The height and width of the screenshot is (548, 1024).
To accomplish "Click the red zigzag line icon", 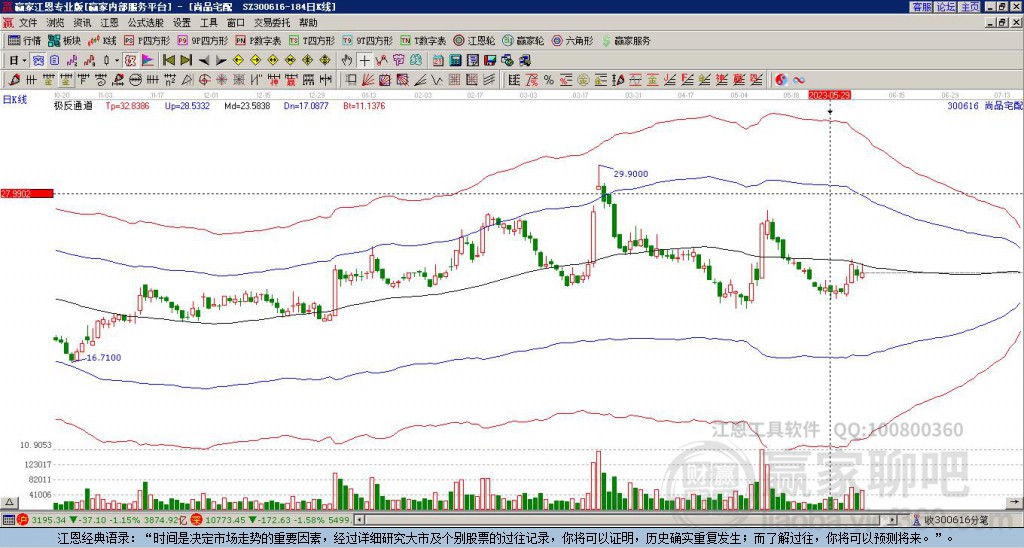I will click(381, 60).
